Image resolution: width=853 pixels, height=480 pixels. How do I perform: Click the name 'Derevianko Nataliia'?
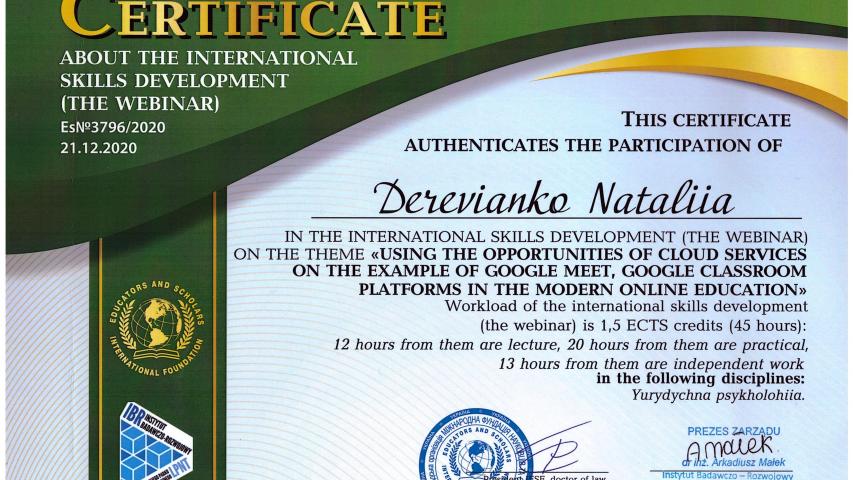click(554, 199)
